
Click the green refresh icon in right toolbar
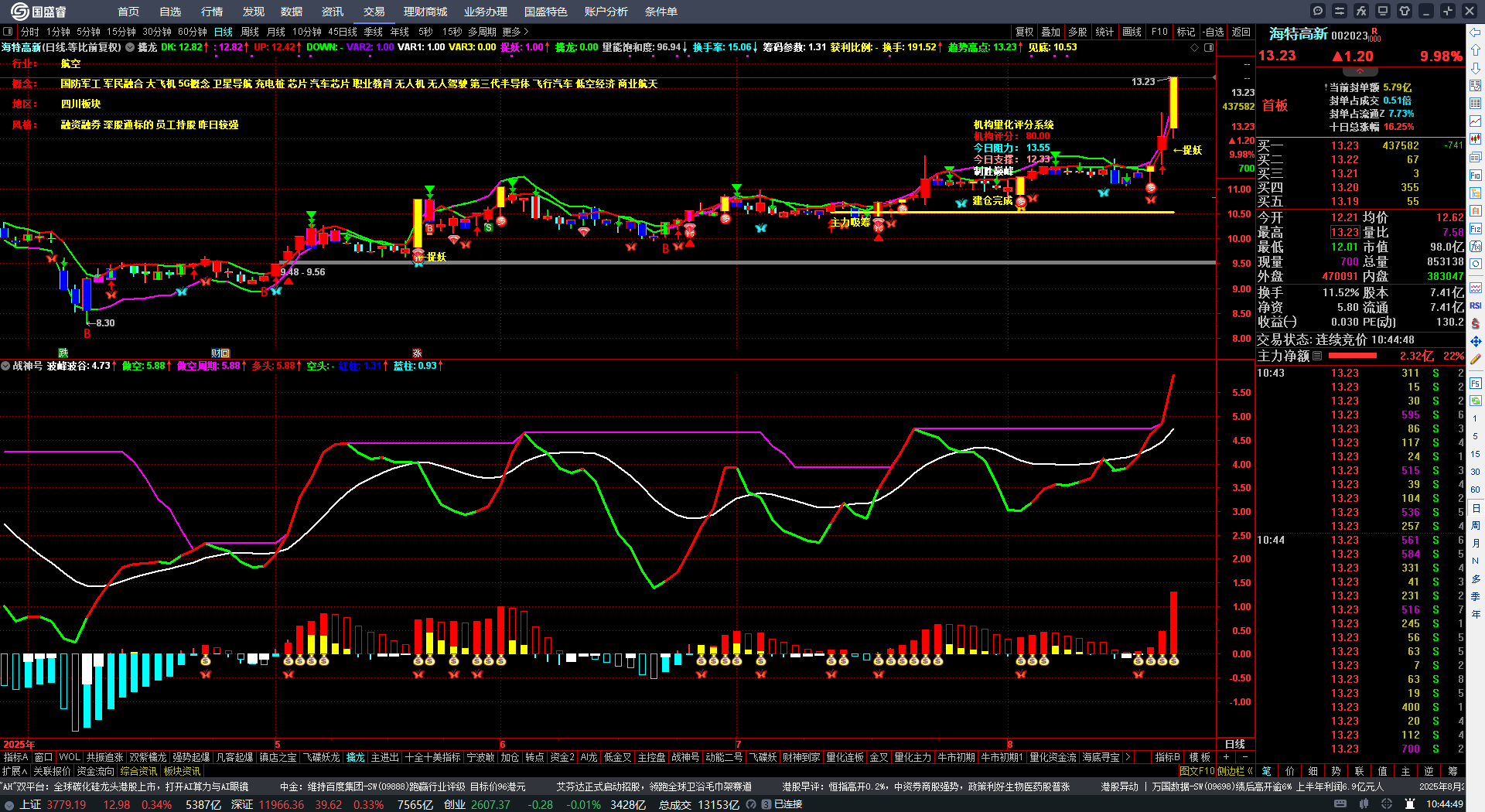[1476, 401]
